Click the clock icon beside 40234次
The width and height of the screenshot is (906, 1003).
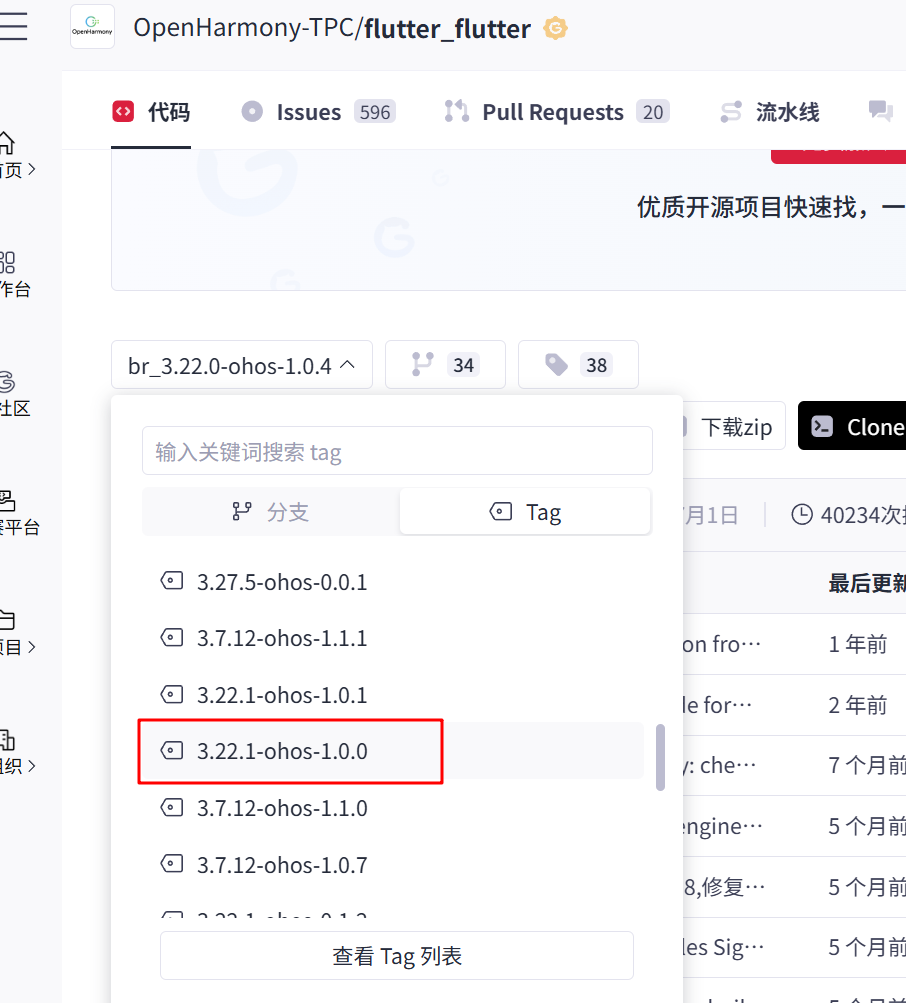pos(802,514)
